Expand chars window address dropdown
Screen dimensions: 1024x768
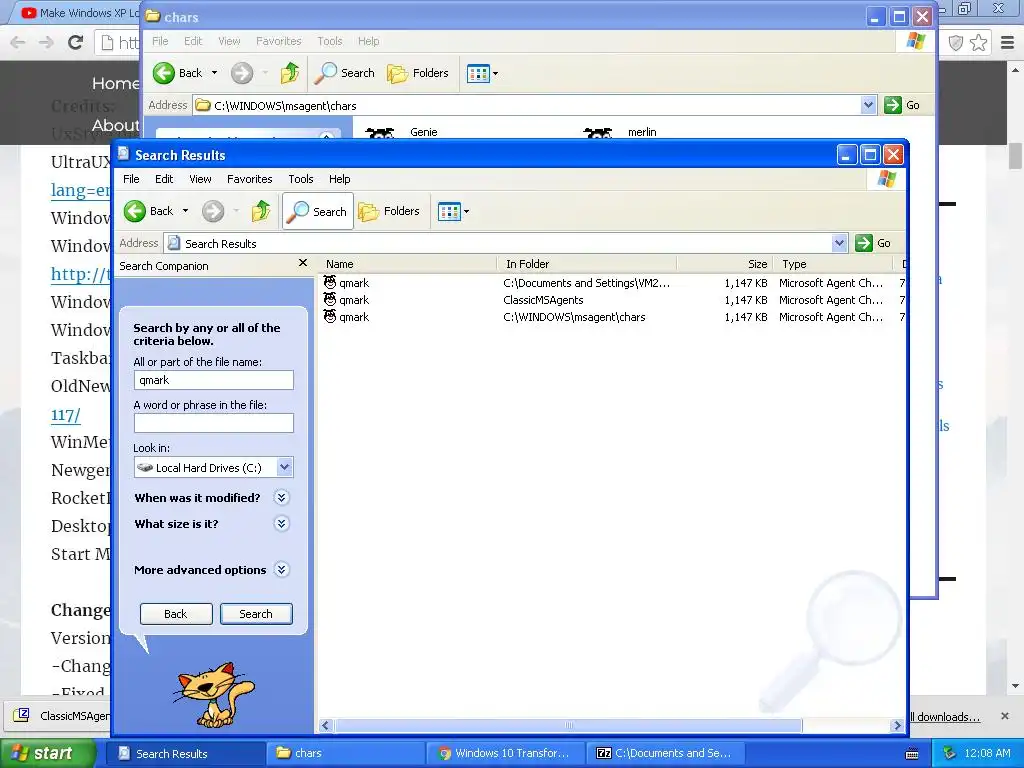[x=868, y=105]
